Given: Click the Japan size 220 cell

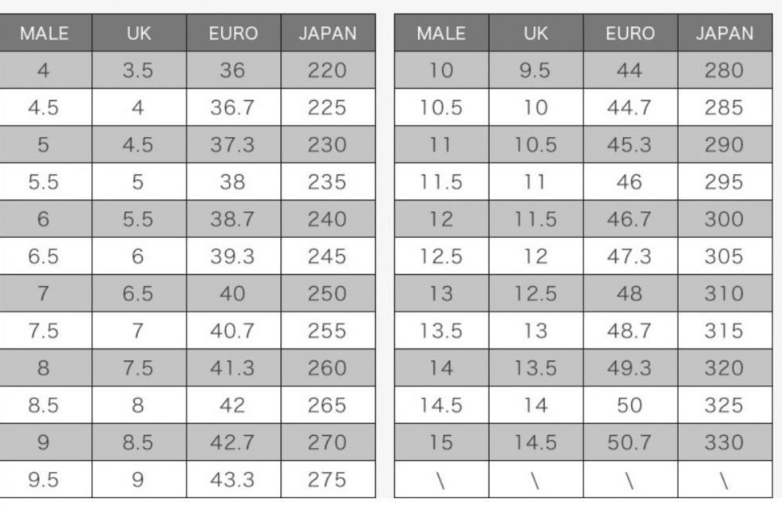Looking at the screenshot, I should click(328, 71).
